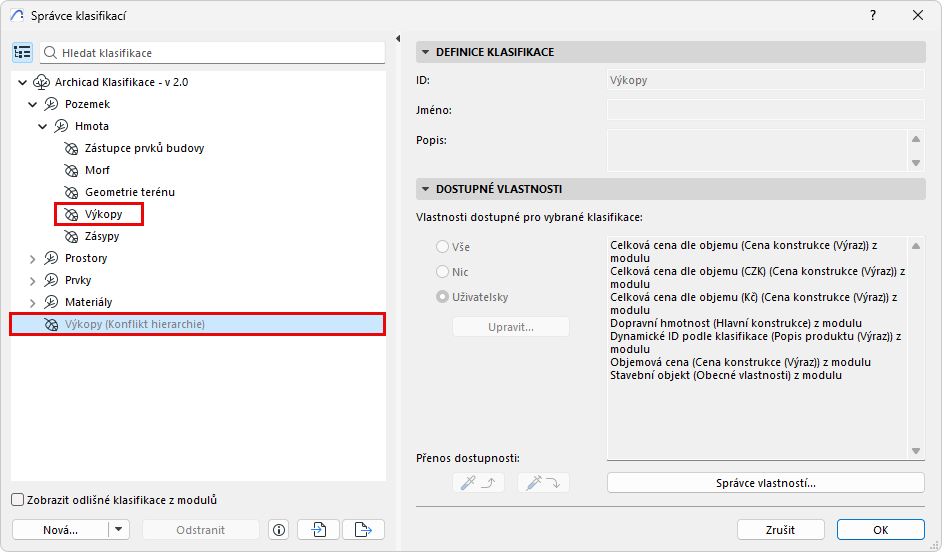Click the Upravit... button

(511, 327)
